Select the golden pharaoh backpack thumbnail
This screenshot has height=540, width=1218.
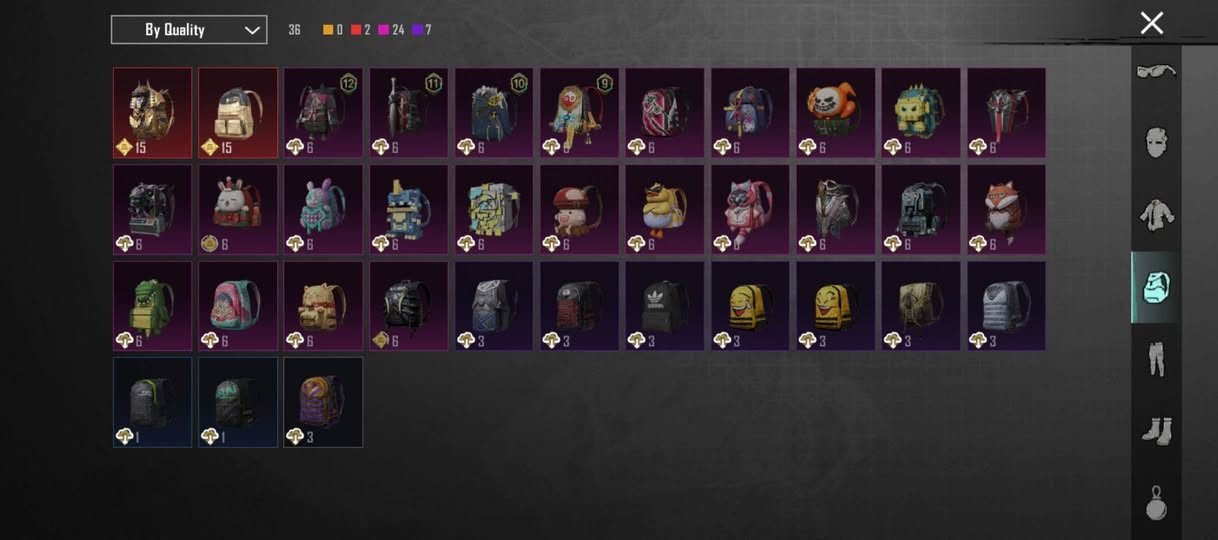click(152, 113)
